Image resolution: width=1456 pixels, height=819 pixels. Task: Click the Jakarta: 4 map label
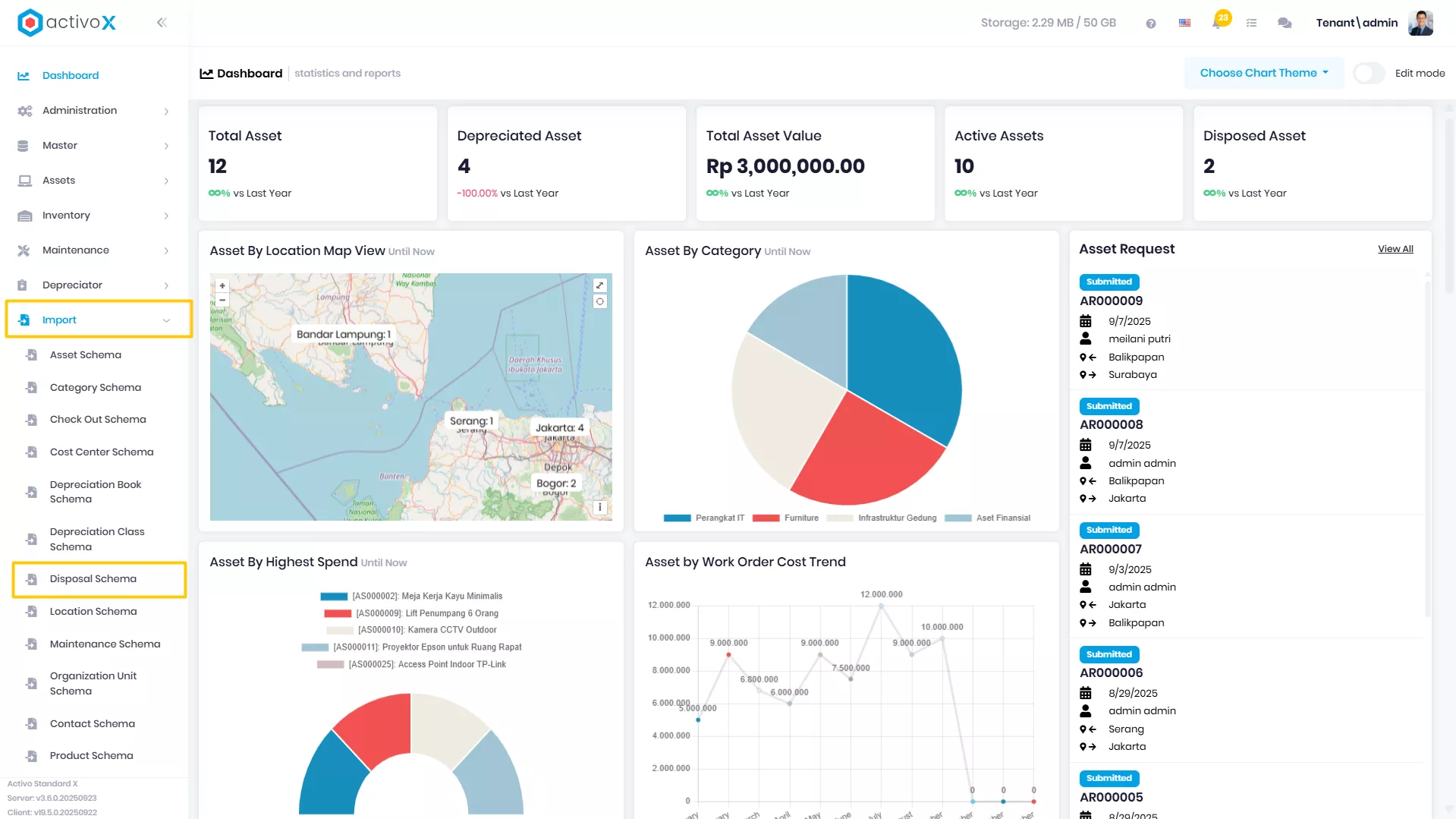(x=559, y=428)
